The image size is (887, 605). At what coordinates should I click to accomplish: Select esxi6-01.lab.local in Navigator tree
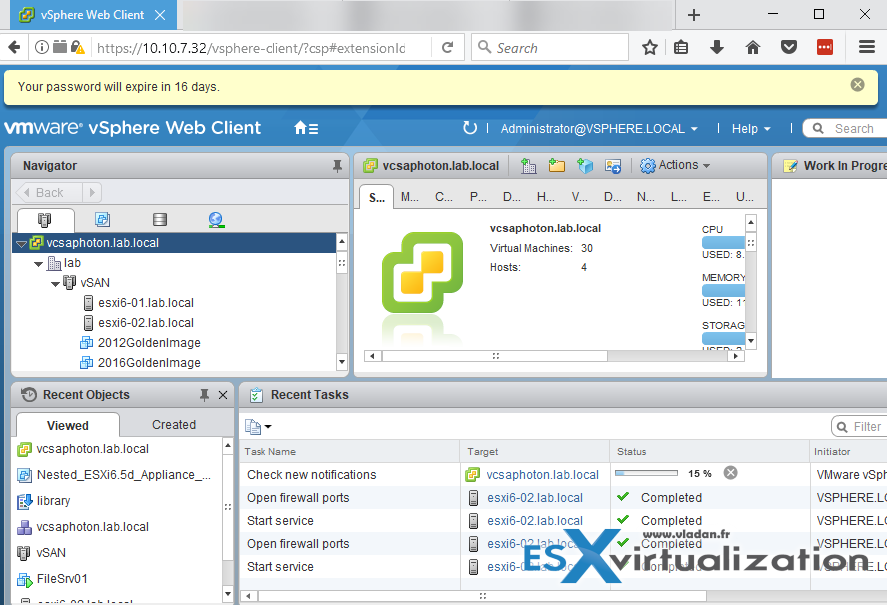pos(146,303)
